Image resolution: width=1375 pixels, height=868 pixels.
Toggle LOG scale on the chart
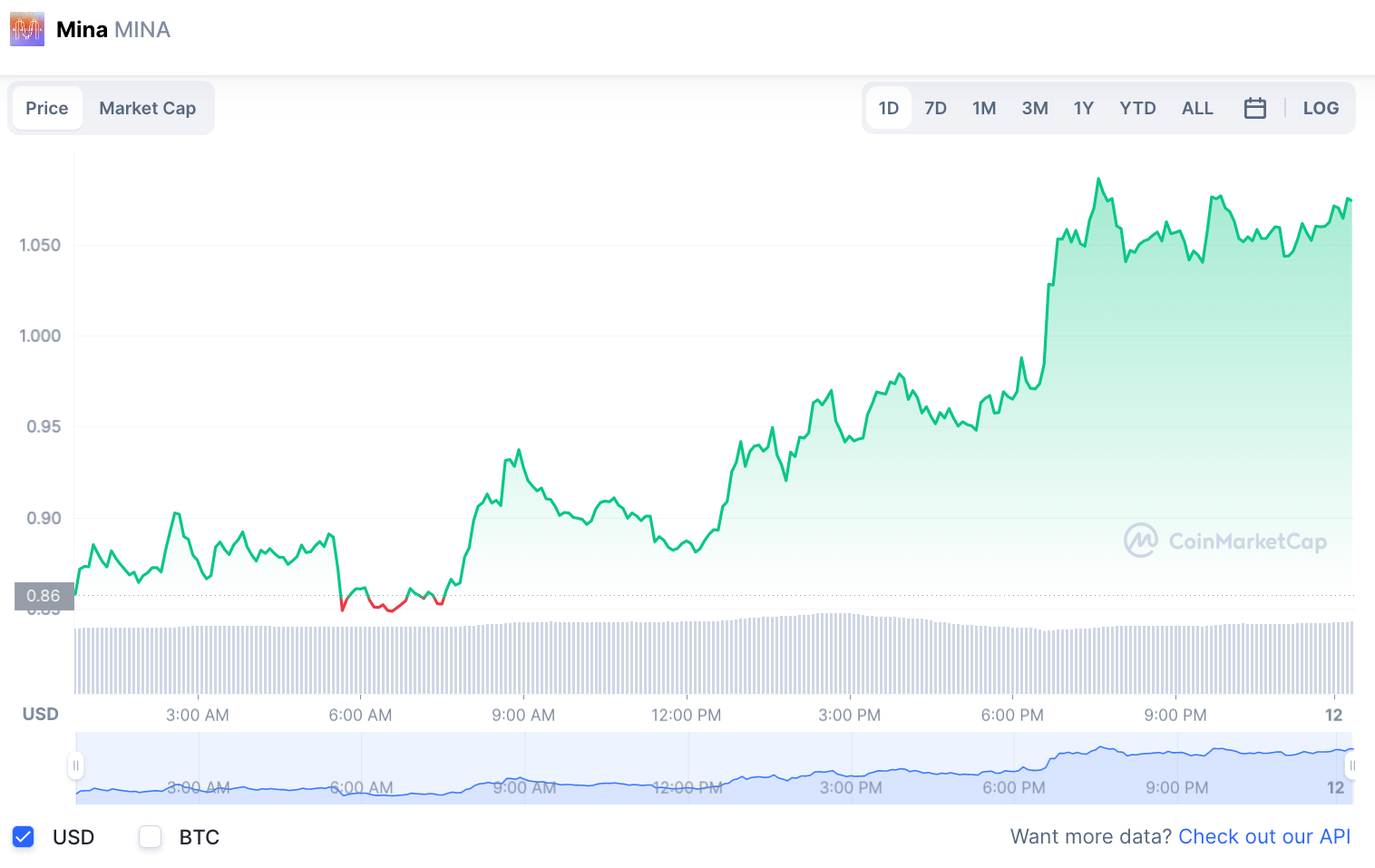1321,108
